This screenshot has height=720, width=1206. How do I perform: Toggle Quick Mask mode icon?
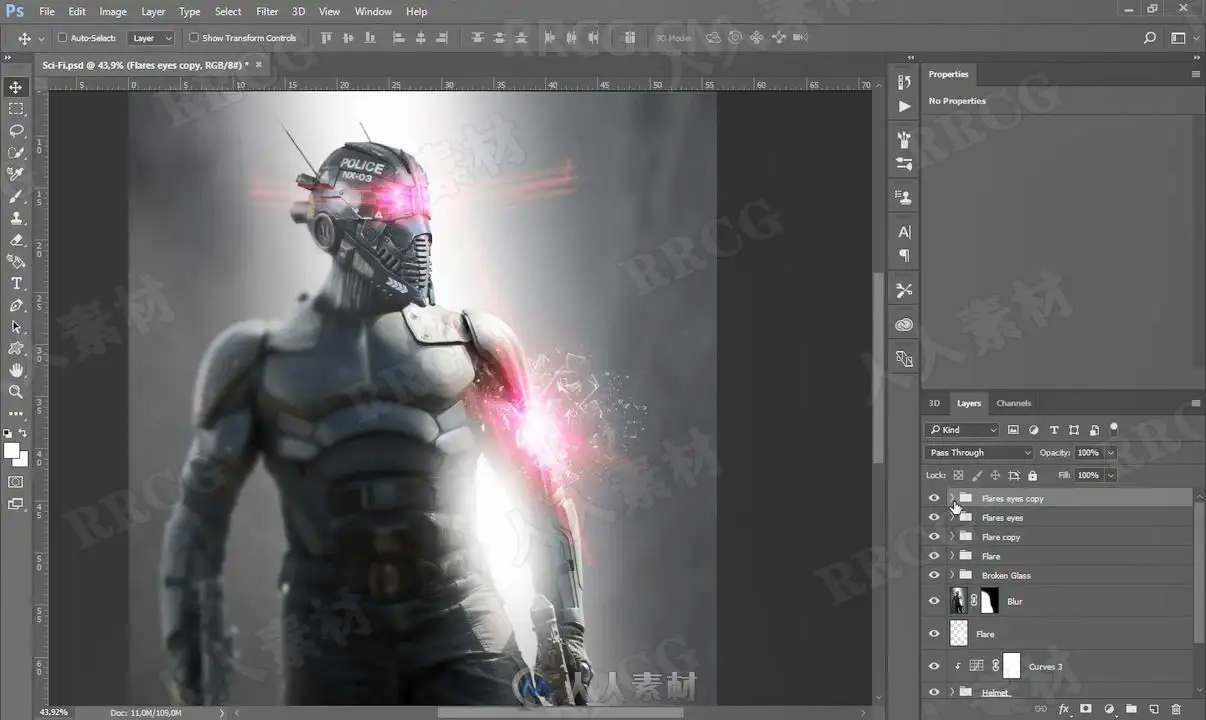16,482
